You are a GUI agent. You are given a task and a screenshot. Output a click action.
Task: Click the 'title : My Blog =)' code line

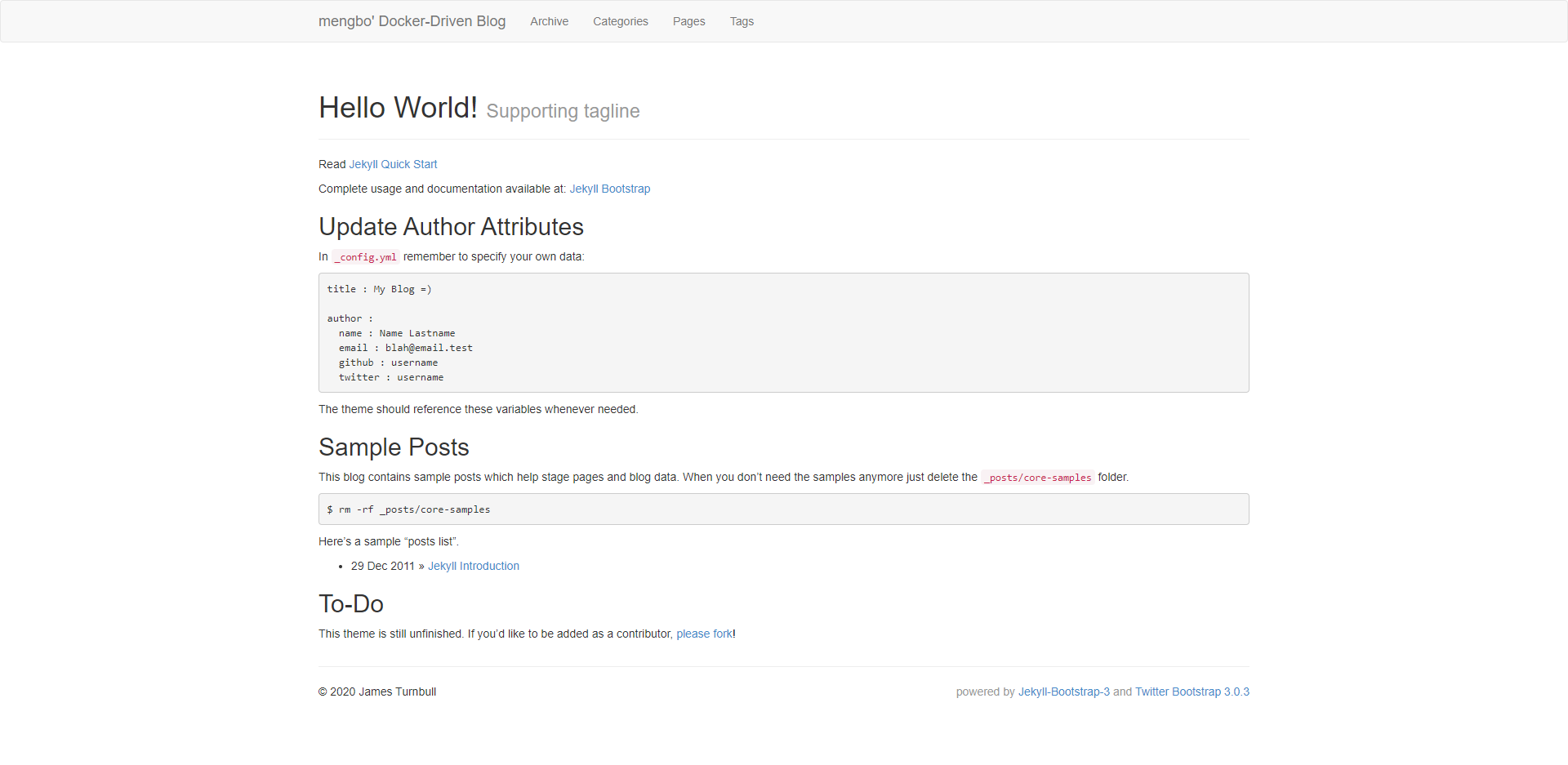tap(380, 289)
